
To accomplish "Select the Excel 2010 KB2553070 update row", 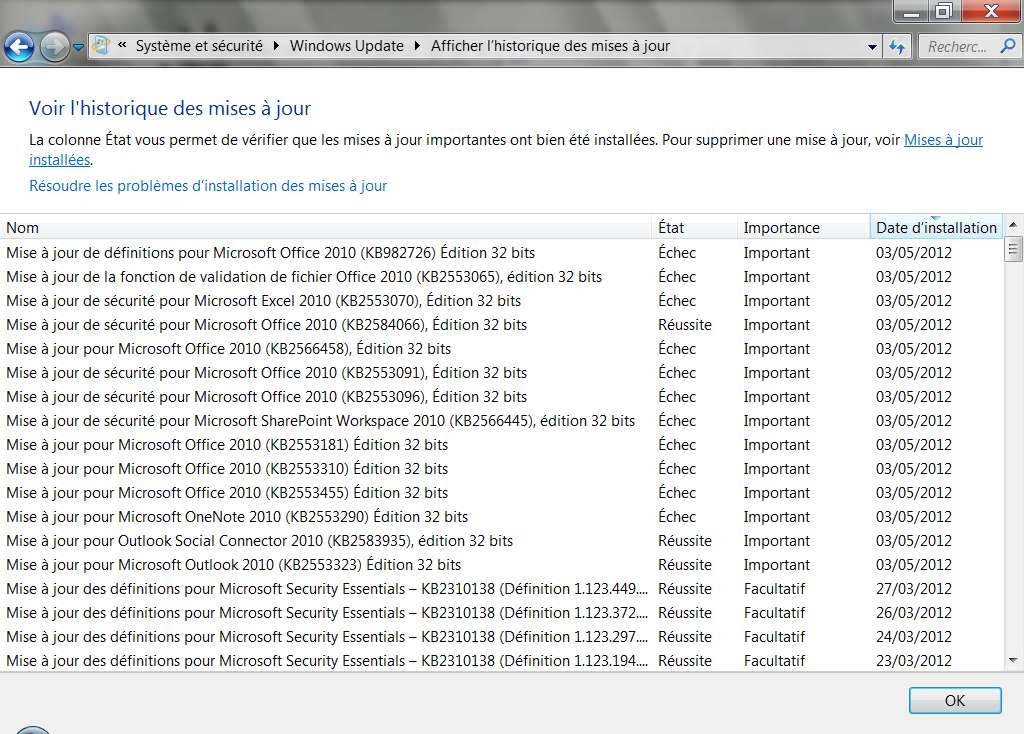I will click(x=264, y=301).
